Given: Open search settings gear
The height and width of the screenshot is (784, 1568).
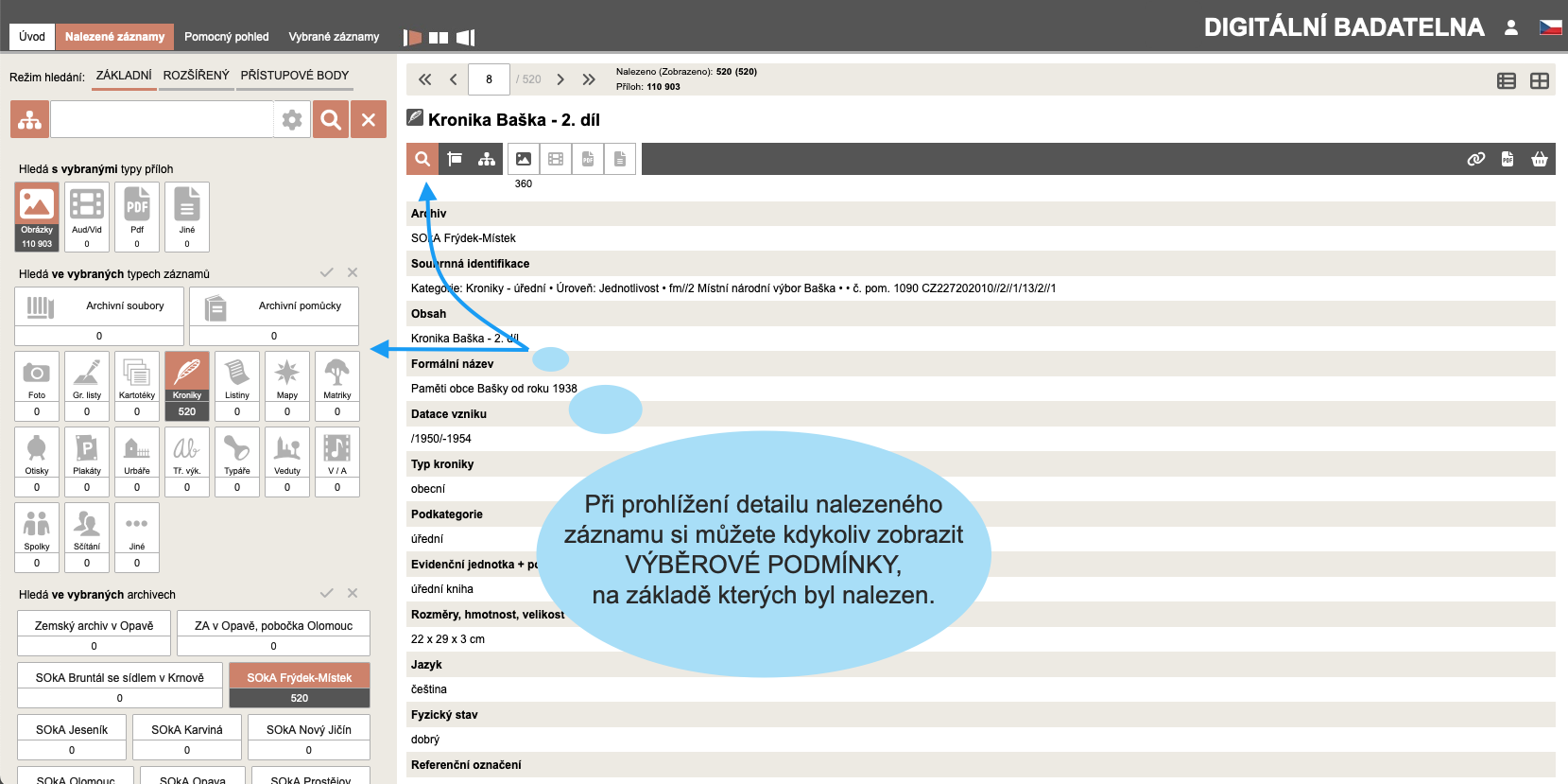Looking at the screenshot, I should pos(292,119).
